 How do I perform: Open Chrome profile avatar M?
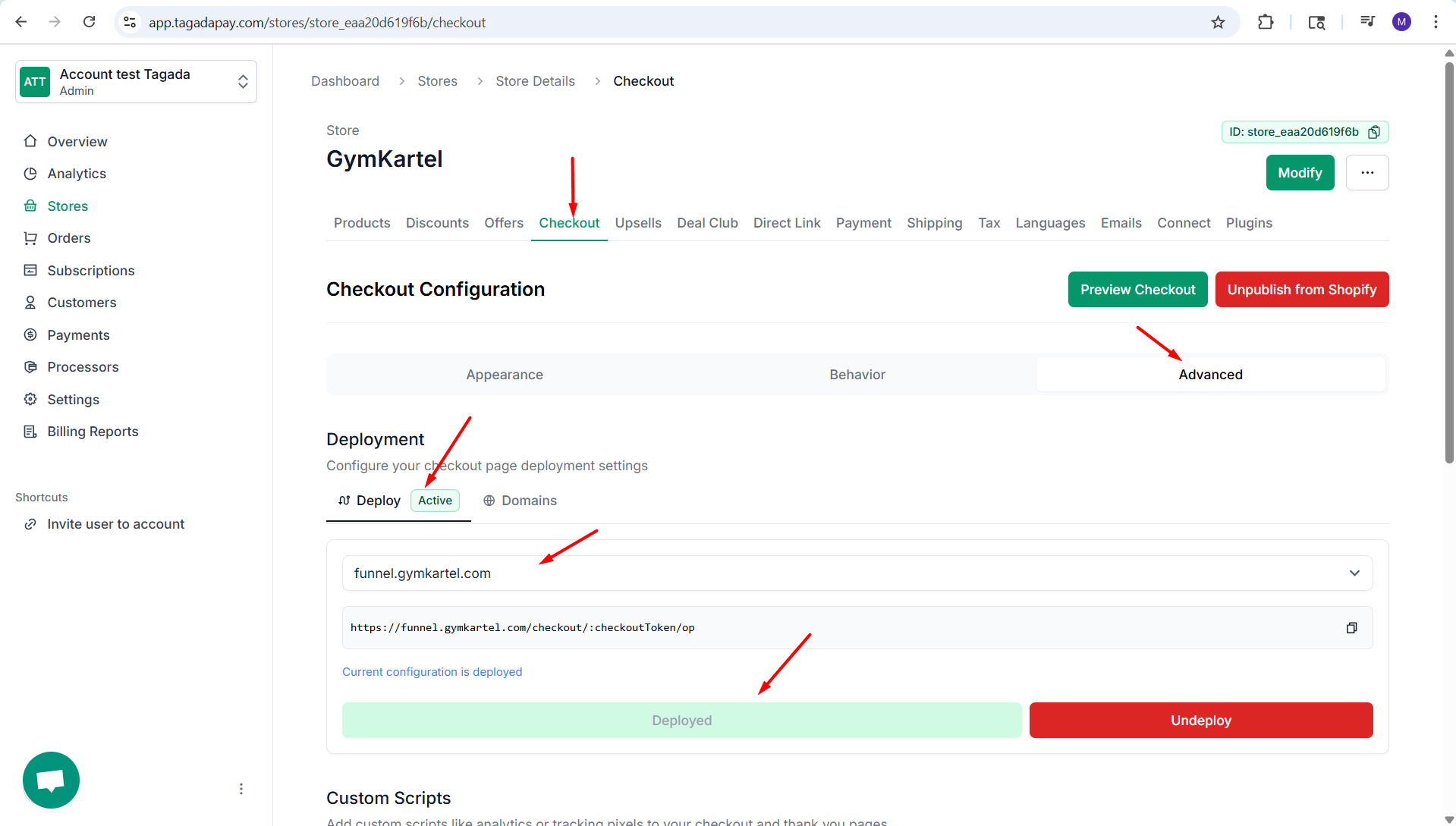(1401, 22)
